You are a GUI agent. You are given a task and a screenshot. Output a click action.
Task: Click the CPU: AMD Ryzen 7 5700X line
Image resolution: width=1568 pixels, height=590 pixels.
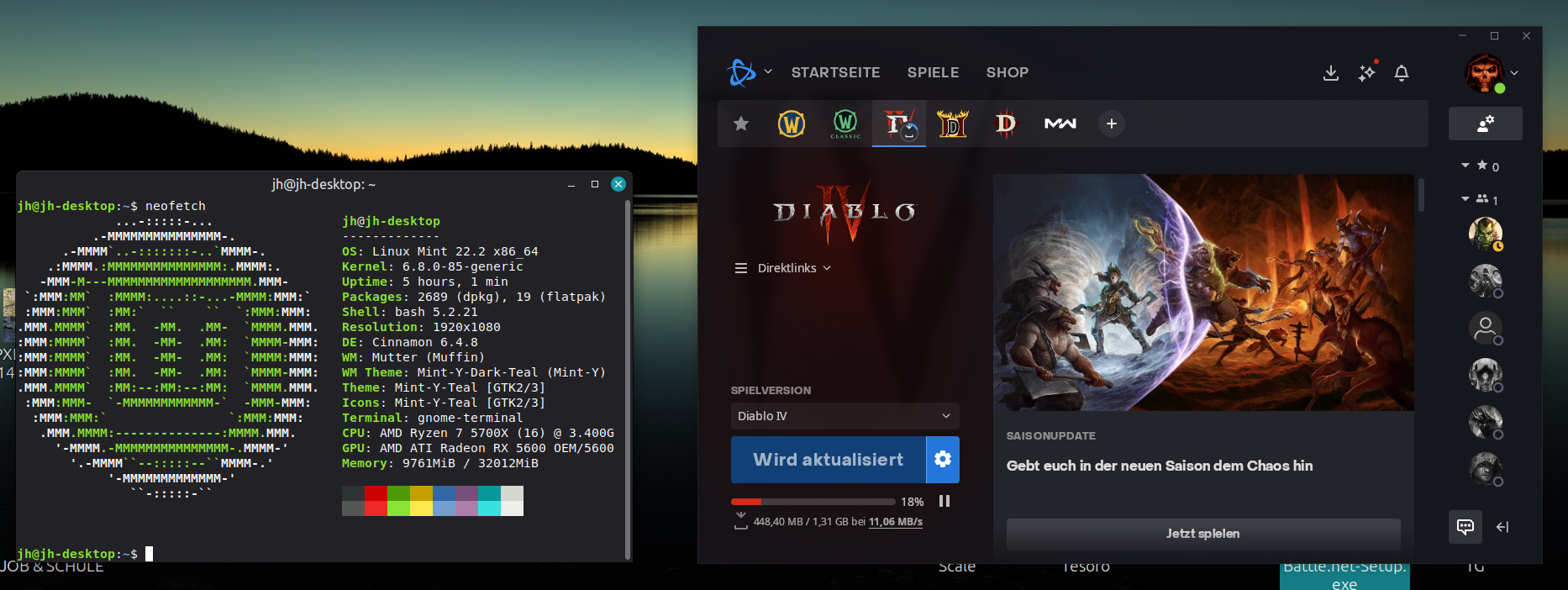pyautogui.click(x=477, y=433)
